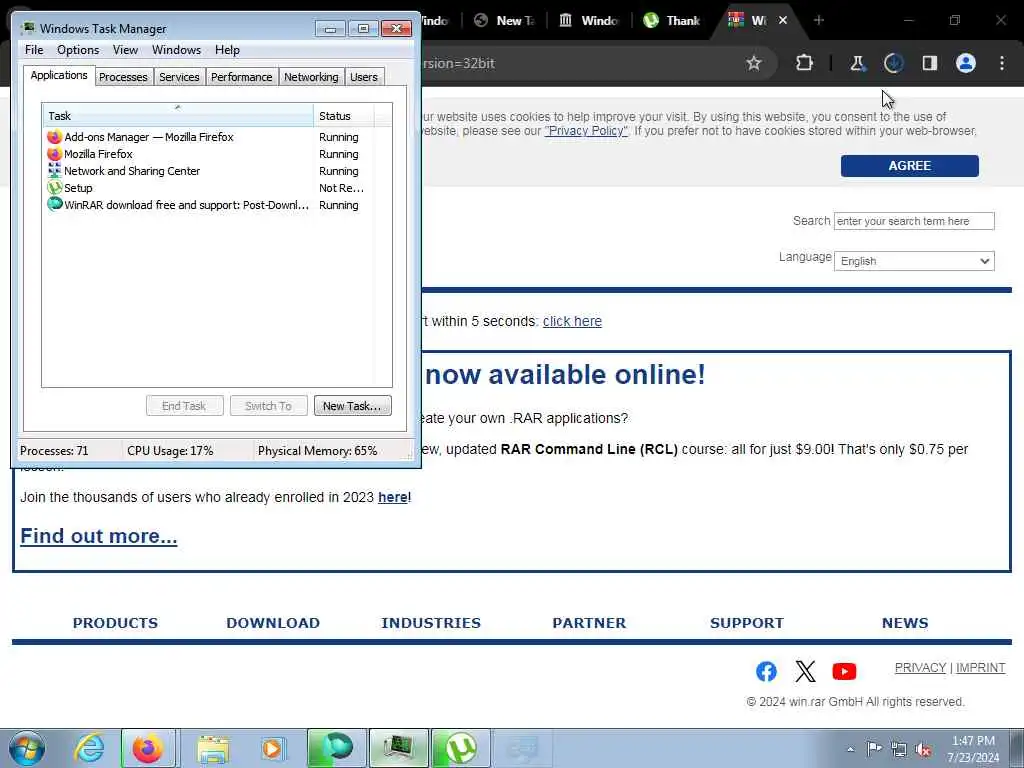1024x768 pixels.
Task: Open Internet Explorer from the taskbar
Action: pos(89,748)
